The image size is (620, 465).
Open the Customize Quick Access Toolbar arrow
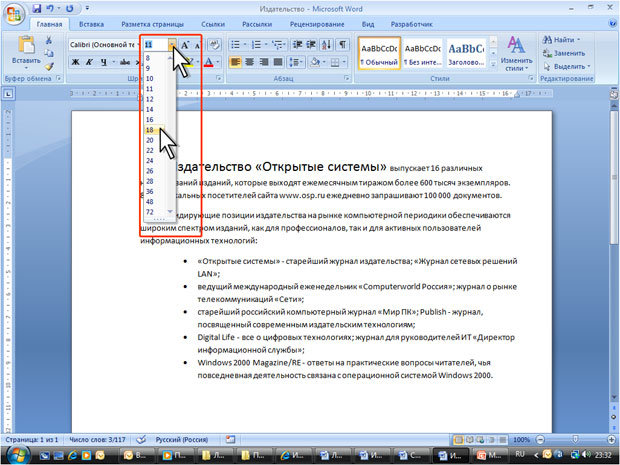pos(87,8)
